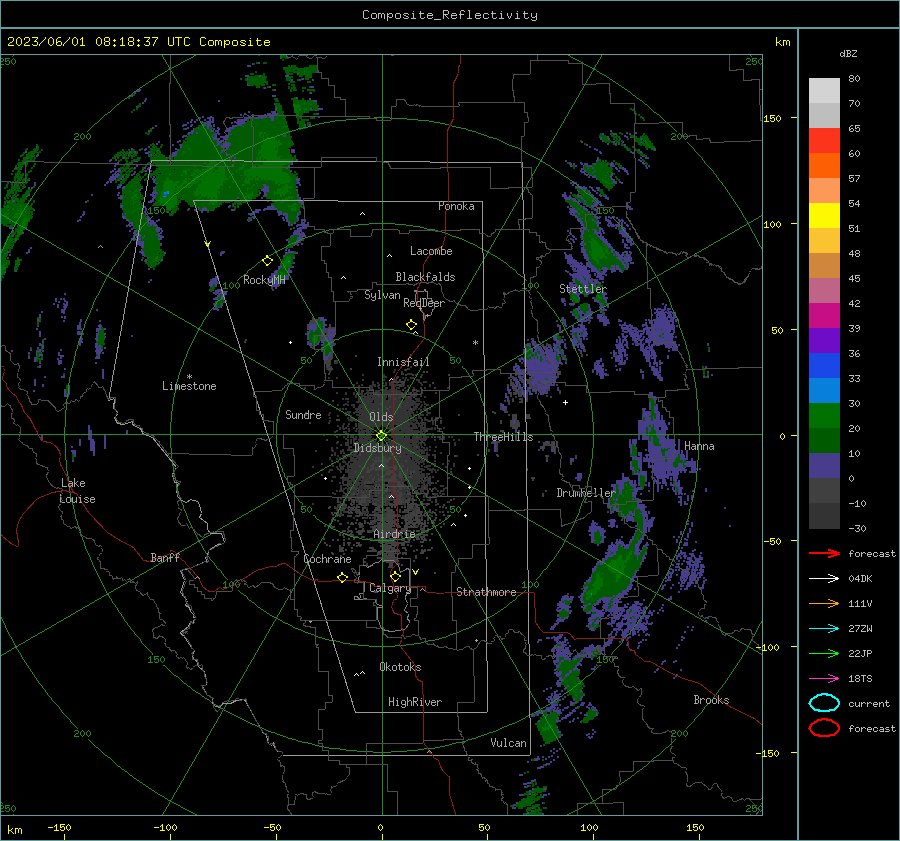The image size is (900, 841).
Task: Click the yellow diamond marker near RedDeer
Action: tap(411, 324)
